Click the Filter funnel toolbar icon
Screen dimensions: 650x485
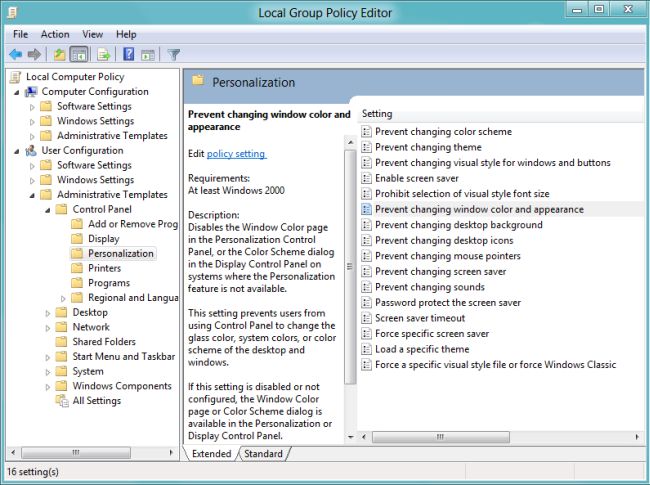174,54
